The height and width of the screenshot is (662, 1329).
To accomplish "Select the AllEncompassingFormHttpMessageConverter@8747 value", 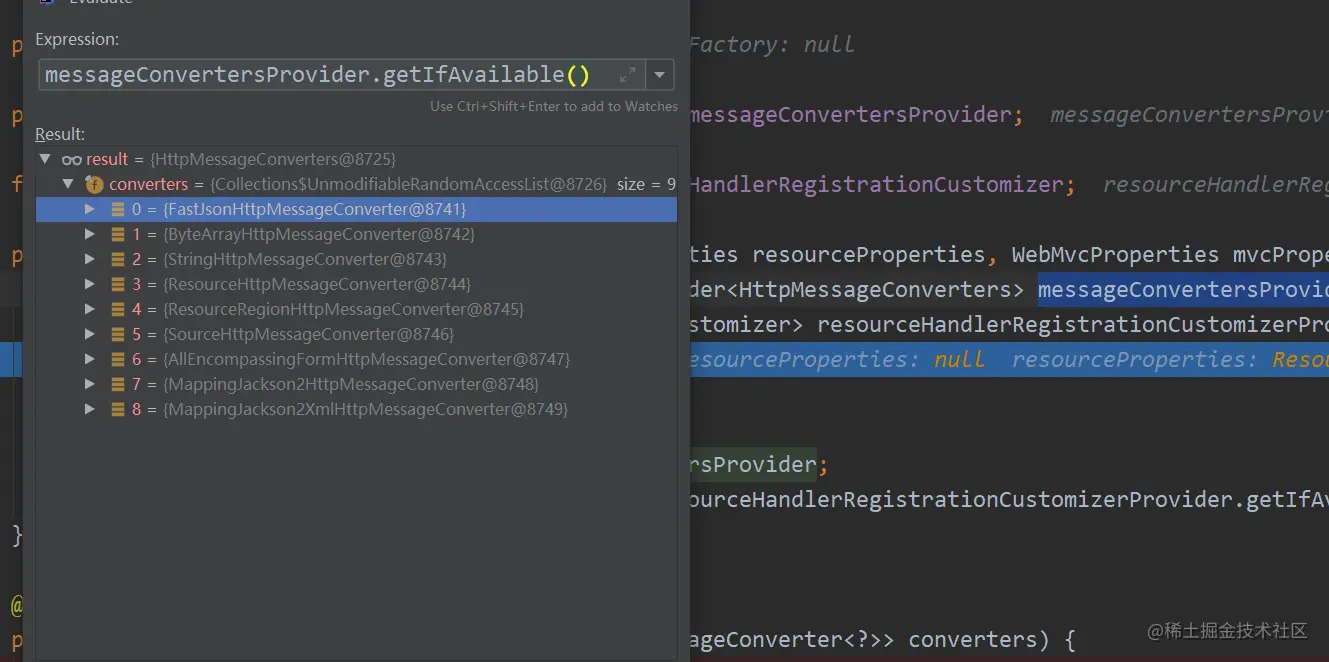I will [365, 359].
